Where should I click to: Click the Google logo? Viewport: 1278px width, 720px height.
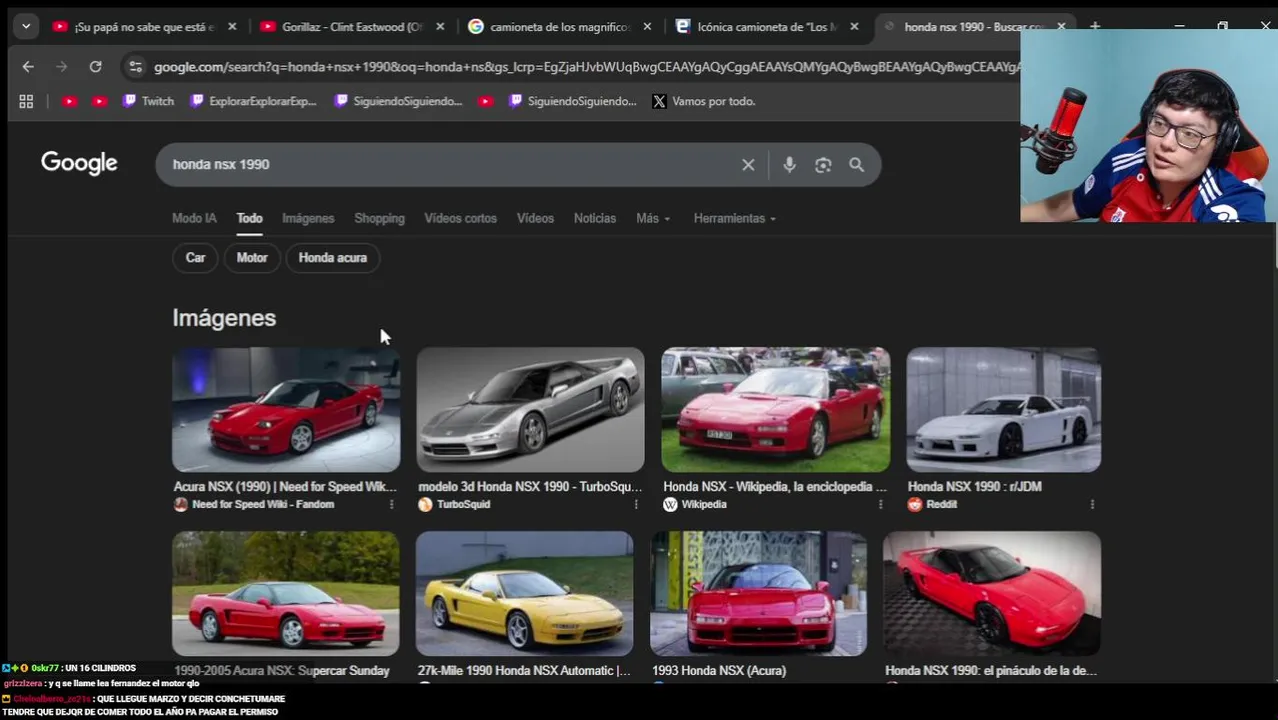pyautogui.click(x=79, y=163)
